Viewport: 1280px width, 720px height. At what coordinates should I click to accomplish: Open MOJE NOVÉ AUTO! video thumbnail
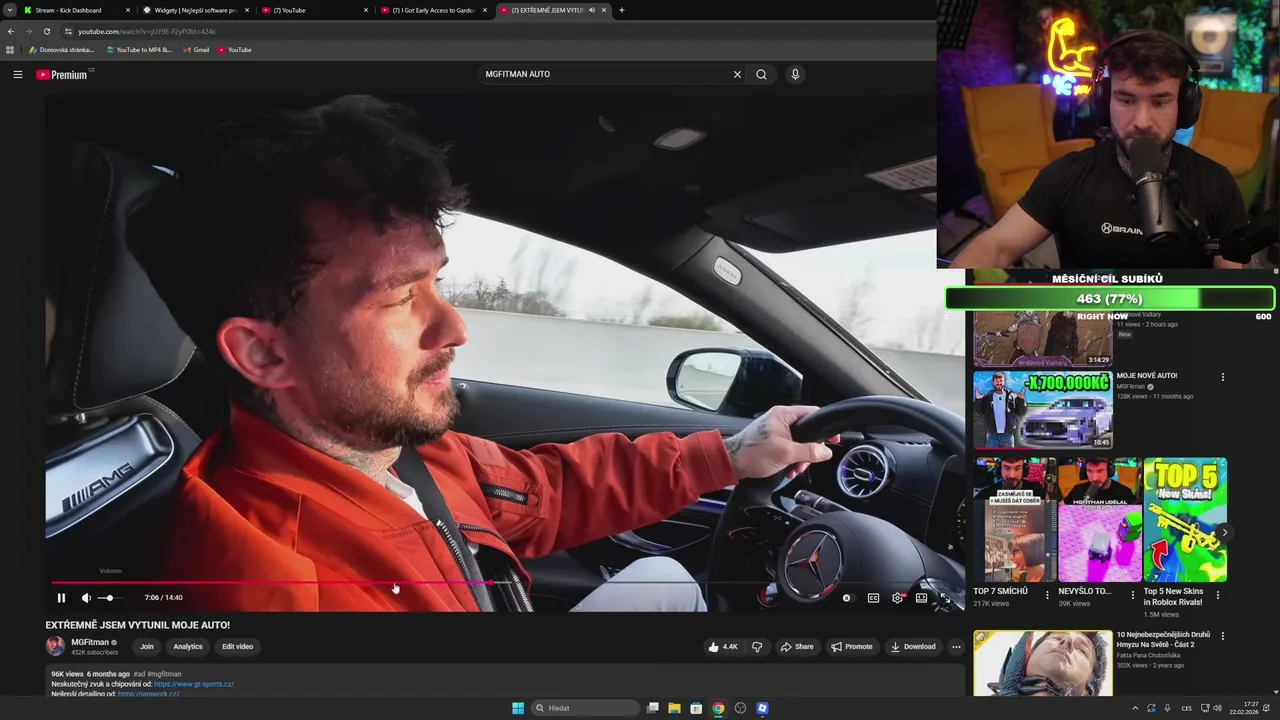coord(1042,410)
